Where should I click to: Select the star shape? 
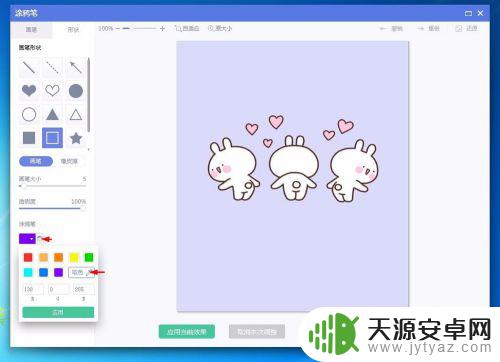[76, 138]
